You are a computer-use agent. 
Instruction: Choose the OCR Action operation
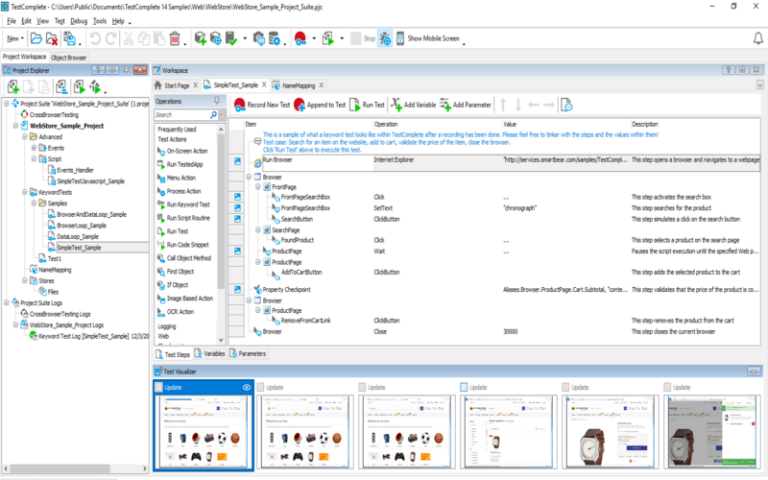point(181,311)
